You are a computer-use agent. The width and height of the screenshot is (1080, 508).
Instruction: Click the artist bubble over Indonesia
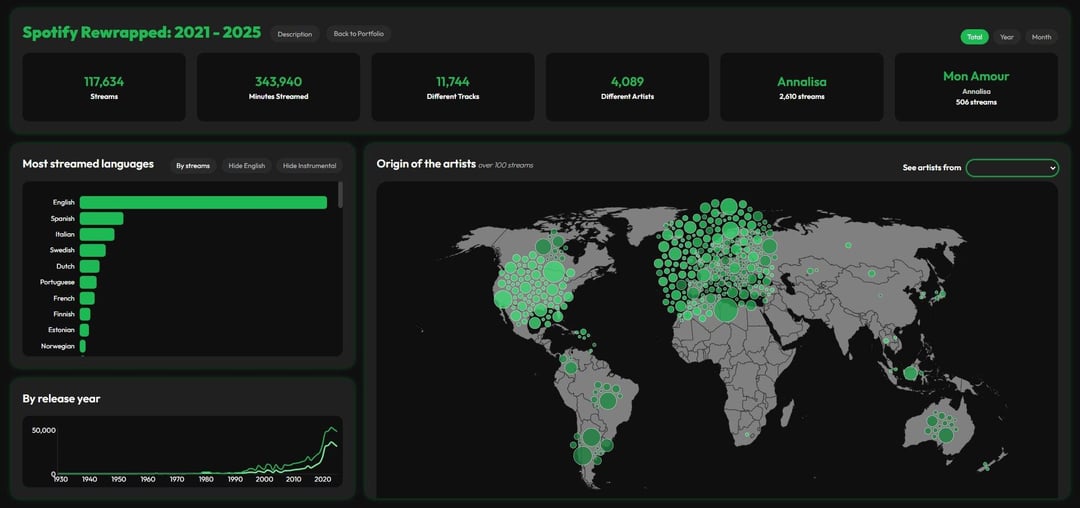coord(910,373)
